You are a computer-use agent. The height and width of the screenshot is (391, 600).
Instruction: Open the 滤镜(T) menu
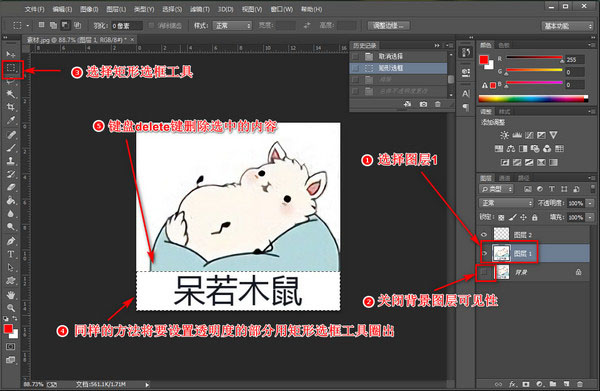click(x=200, y=9)
